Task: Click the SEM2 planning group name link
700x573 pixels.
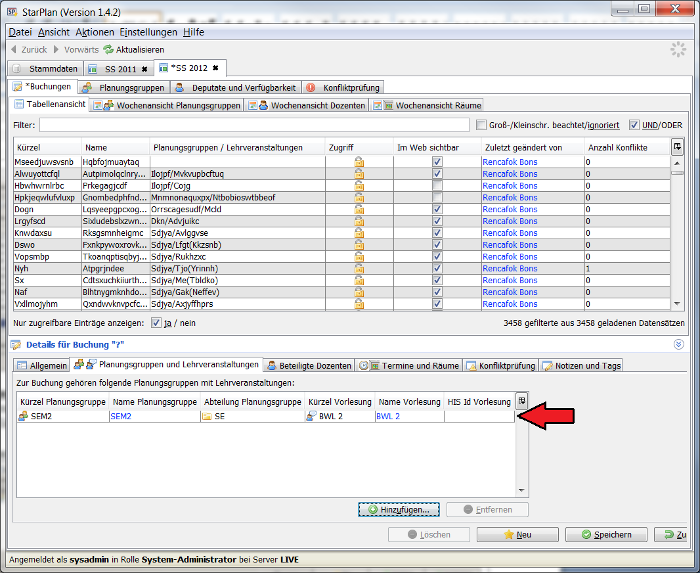Action: click(121, 416)
